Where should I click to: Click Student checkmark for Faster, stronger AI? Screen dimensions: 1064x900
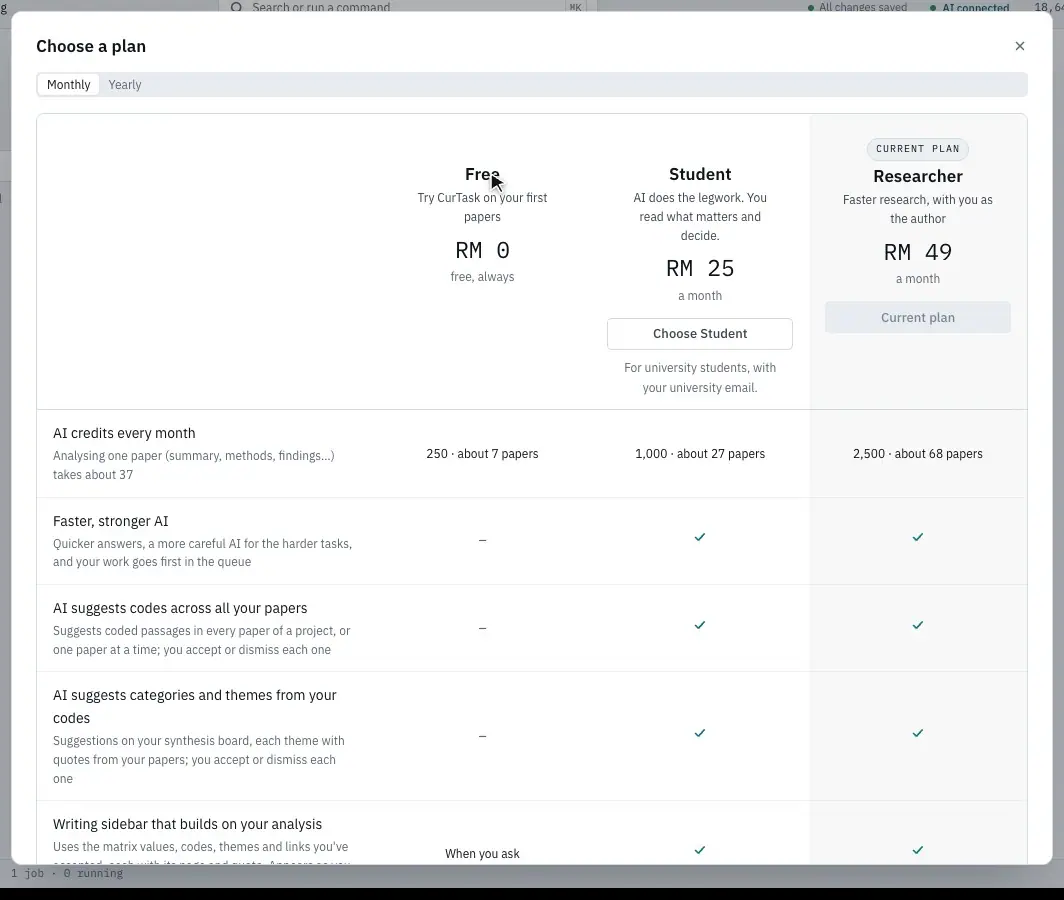click(700, 537)
